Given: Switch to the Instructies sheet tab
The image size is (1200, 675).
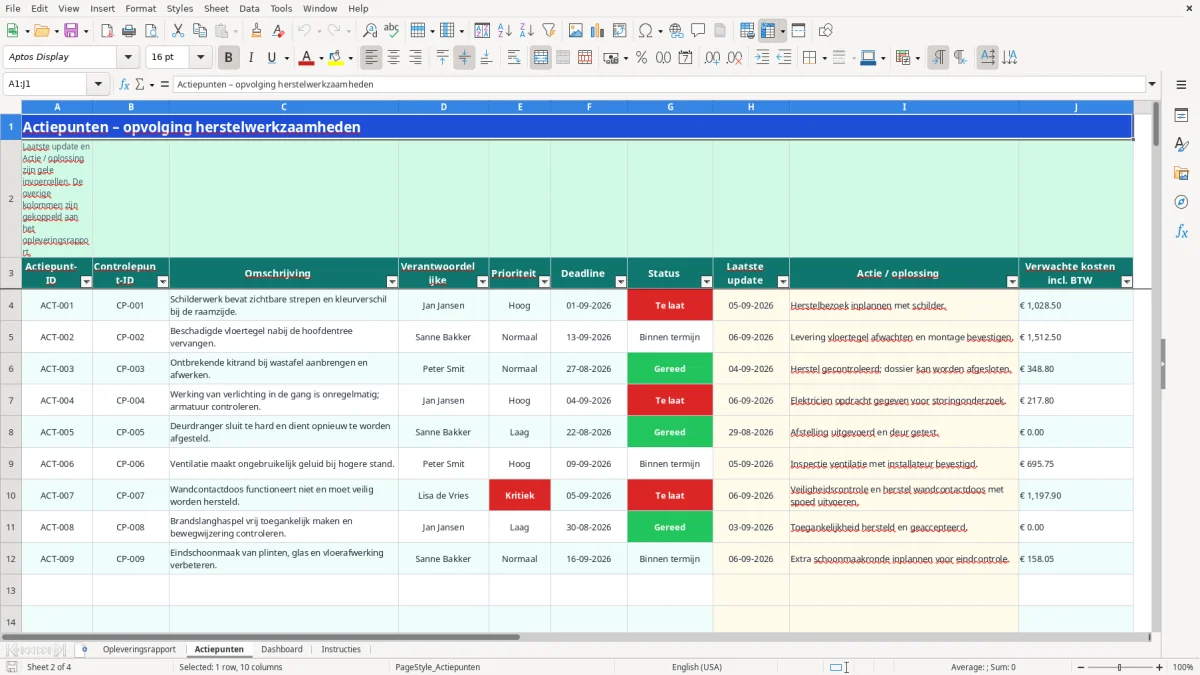Looking at the screenshot, I should pos(341,650).
